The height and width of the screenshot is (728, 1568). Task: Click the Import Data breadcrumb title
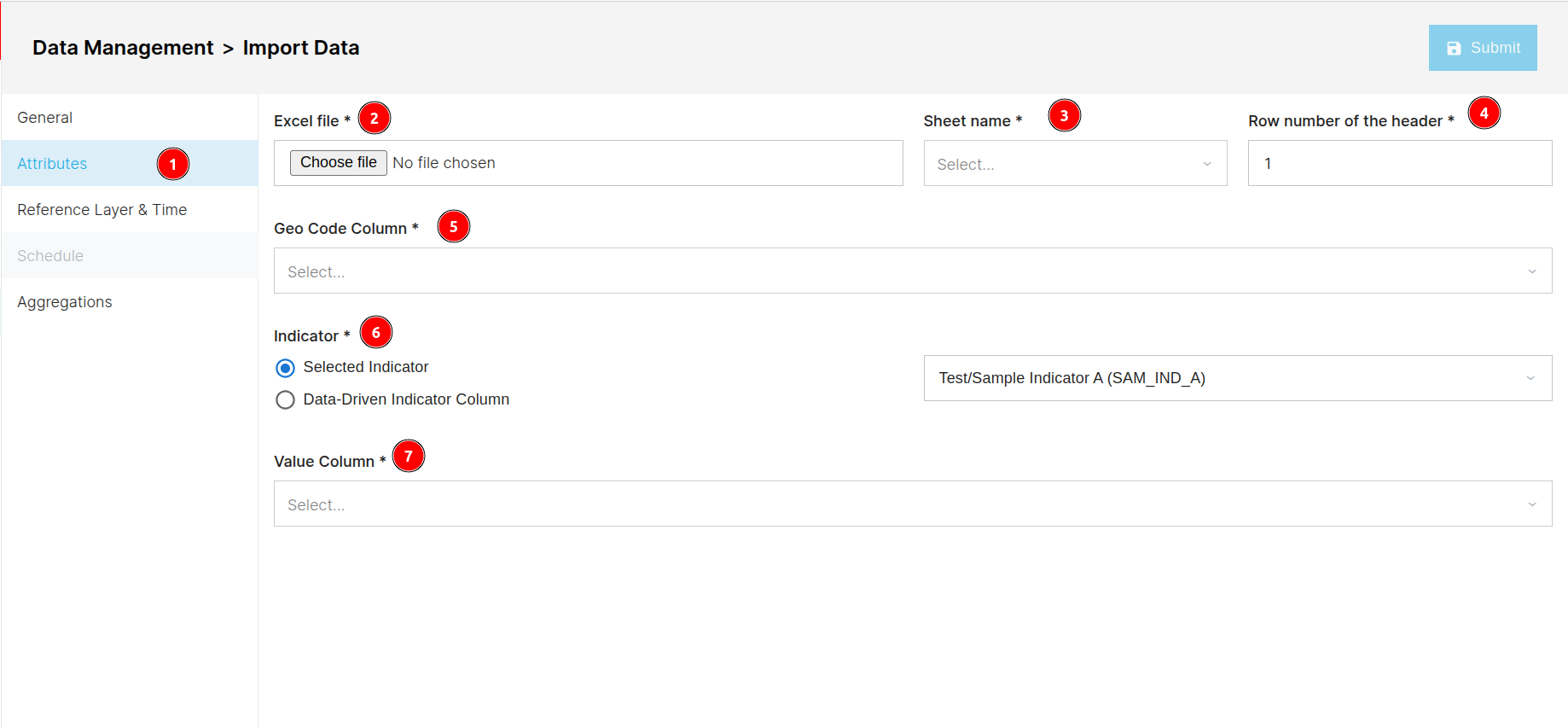click(x=301, y=48)
